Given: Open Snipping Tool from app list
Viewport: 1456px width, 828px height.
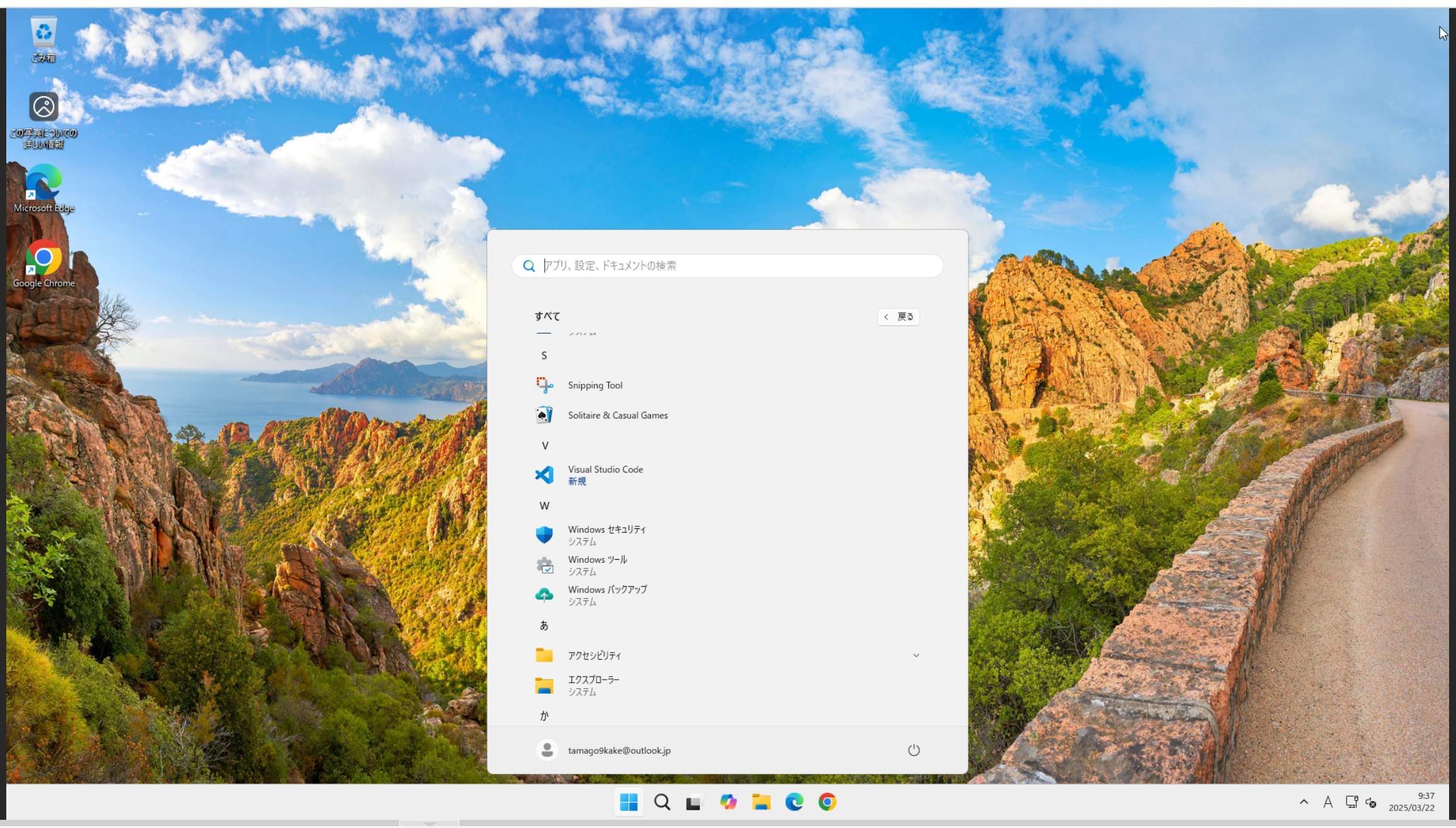Looking at the screenshot, I should pos(594,385).
